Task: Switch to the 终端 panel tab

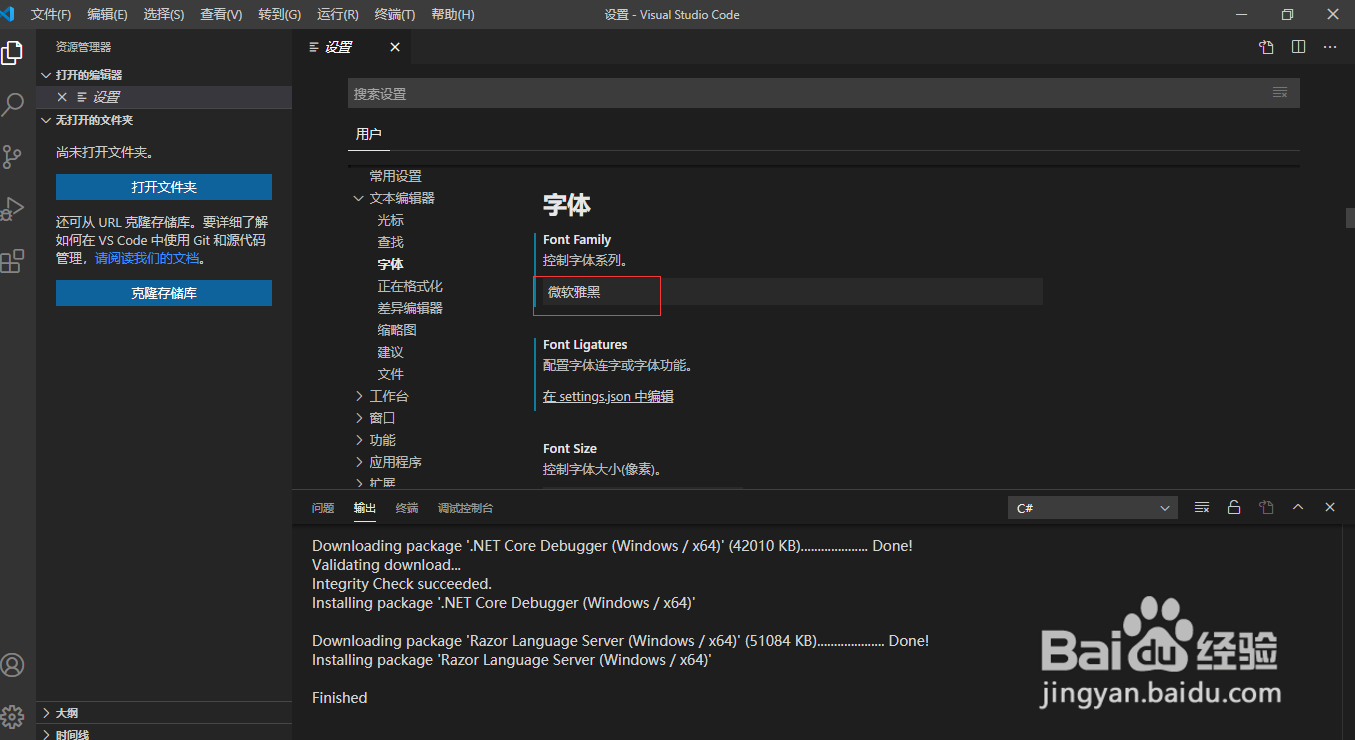Action: [x=405, y=507]
